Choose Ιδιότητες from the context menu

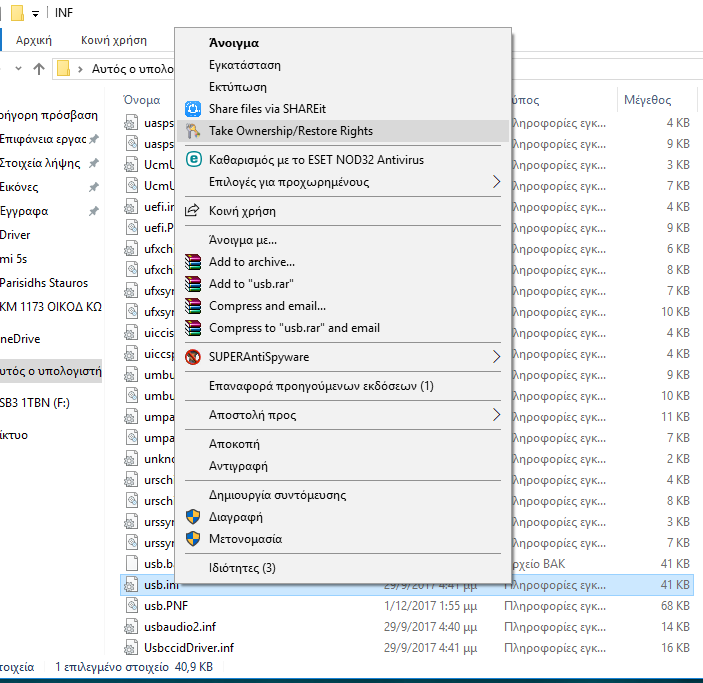[x=242, y=568]
